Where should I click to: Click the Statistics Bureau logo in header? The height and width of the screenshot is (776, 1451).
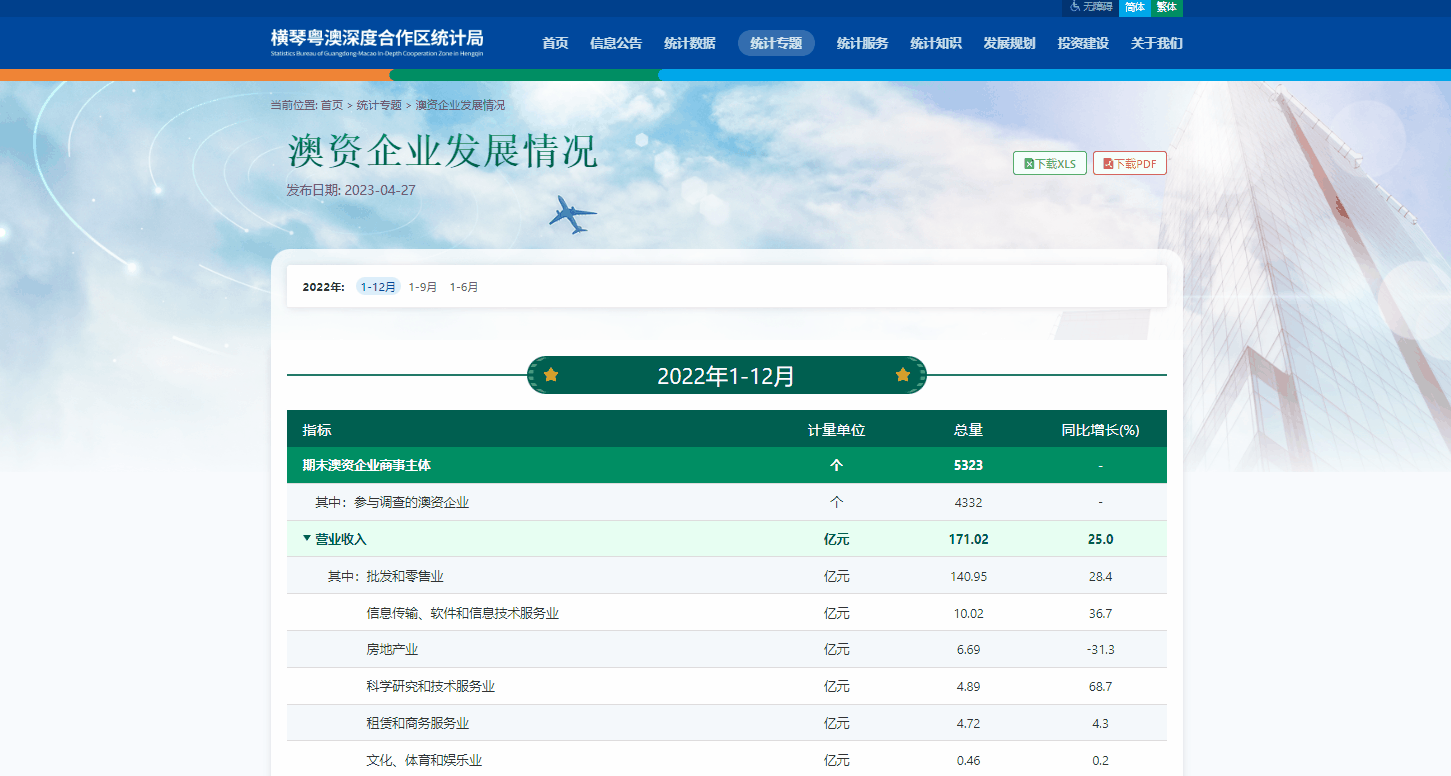coord(377,42)
